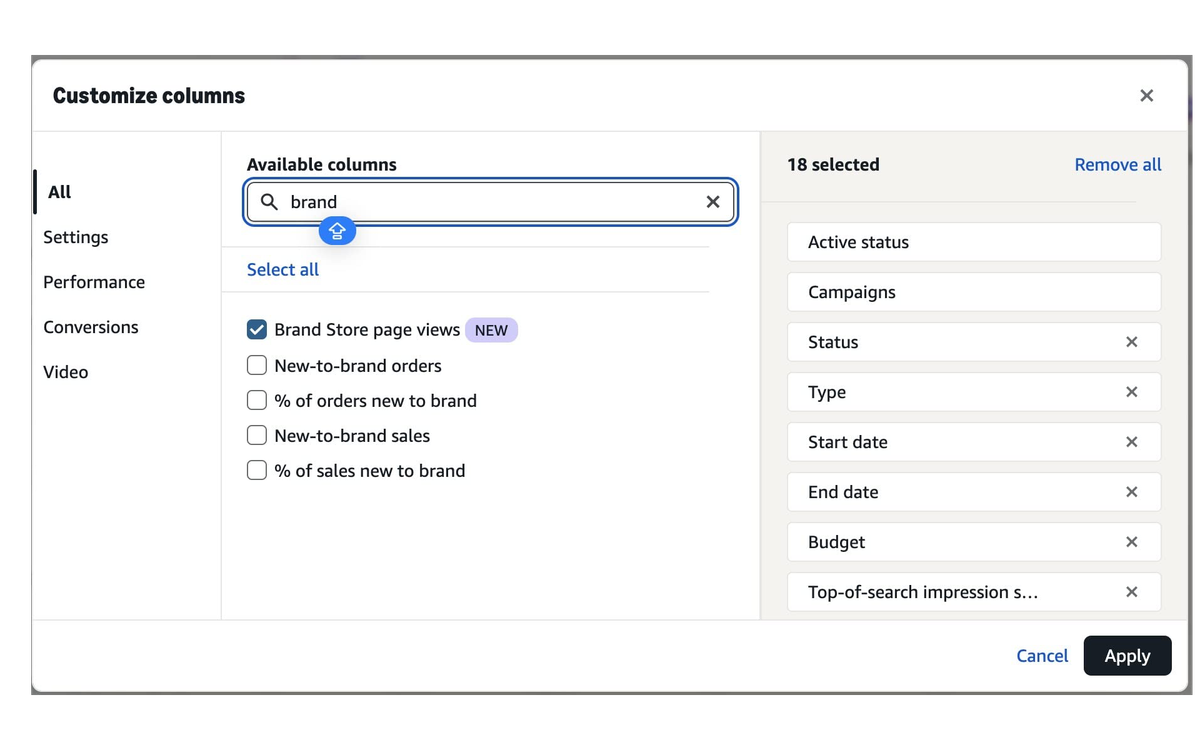Select % of sales new to brand
Viewport: 1200px width, 750px height.
tap(257, 470)
